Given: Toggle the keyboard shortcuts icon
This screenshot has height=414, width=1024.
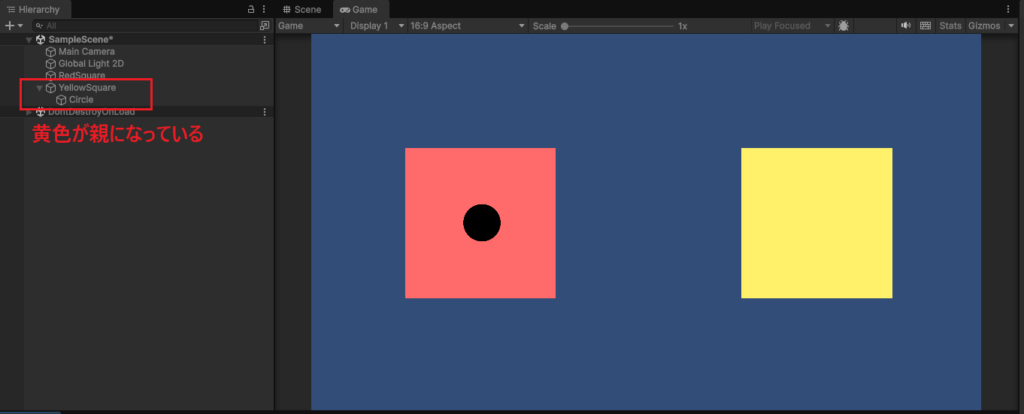Looking at the screenshot, I should pos(925,25).
